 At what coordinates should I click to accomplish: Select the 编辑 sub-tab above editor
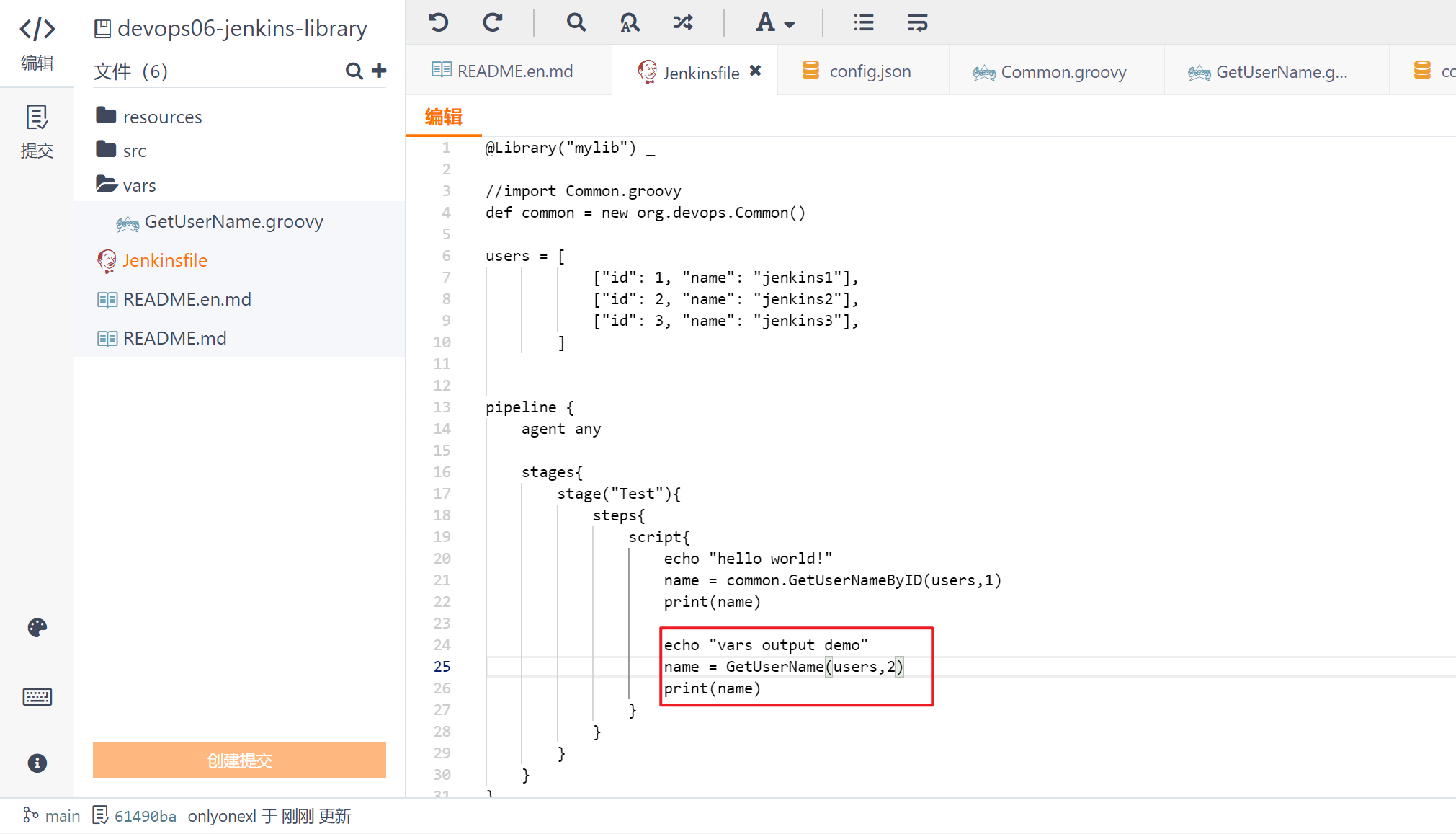click(443, 117)
